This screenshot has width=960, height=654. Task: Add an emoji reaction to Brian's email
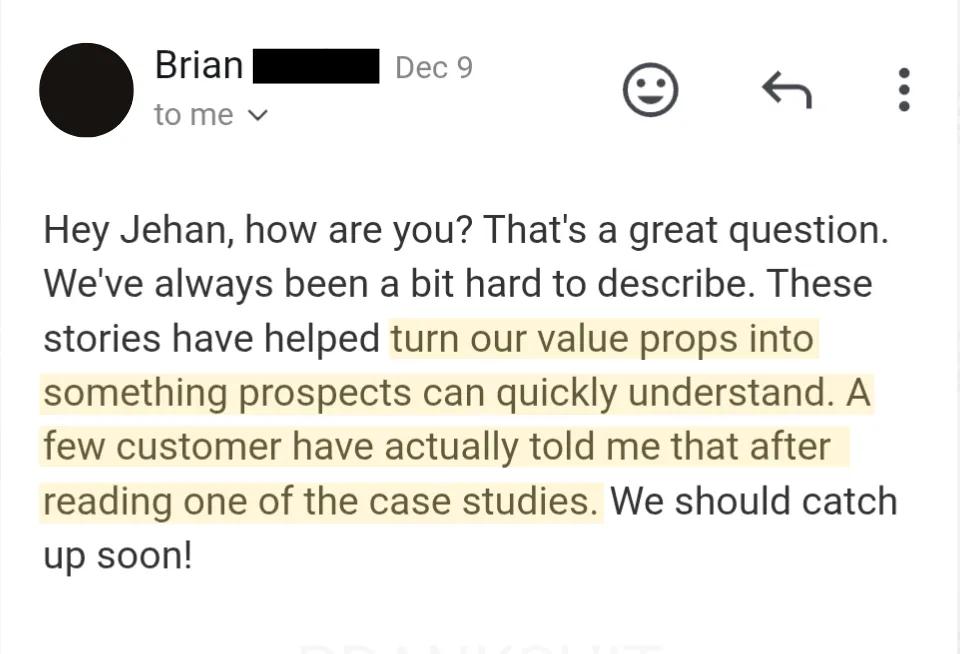[650, 89]
